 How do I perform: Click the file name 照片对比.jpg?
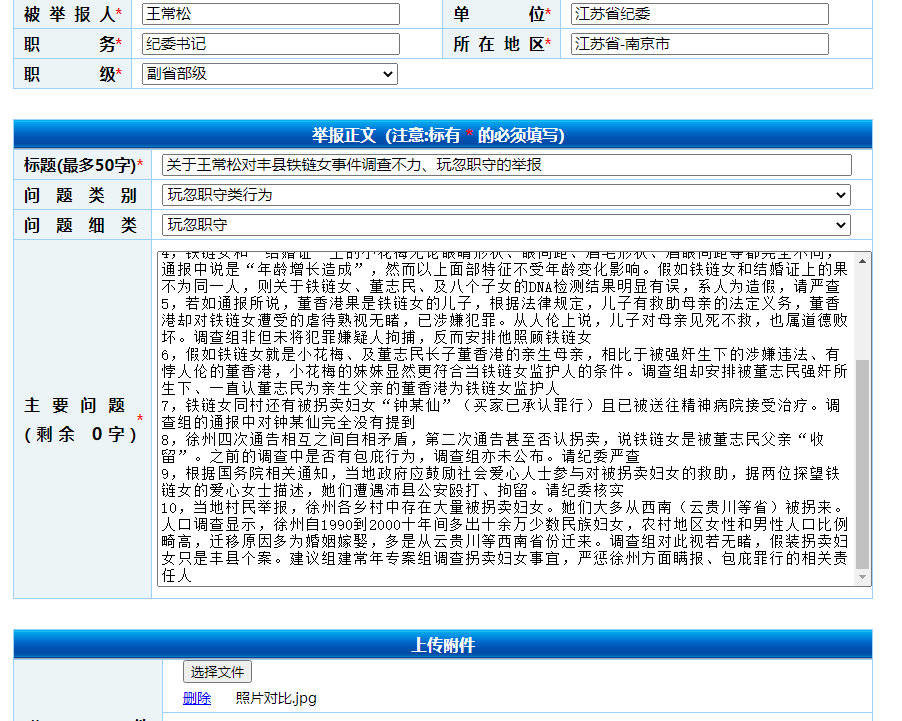[276, 699]
